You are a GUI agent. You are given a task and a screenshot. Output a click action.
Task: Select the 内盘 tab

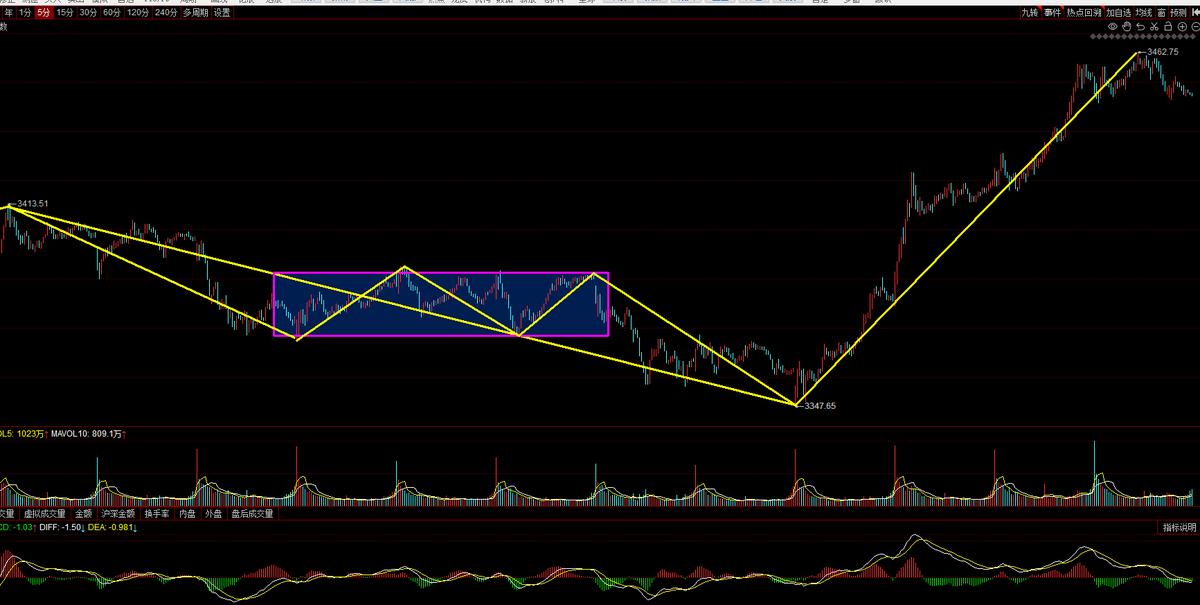[x=188, y=514]
